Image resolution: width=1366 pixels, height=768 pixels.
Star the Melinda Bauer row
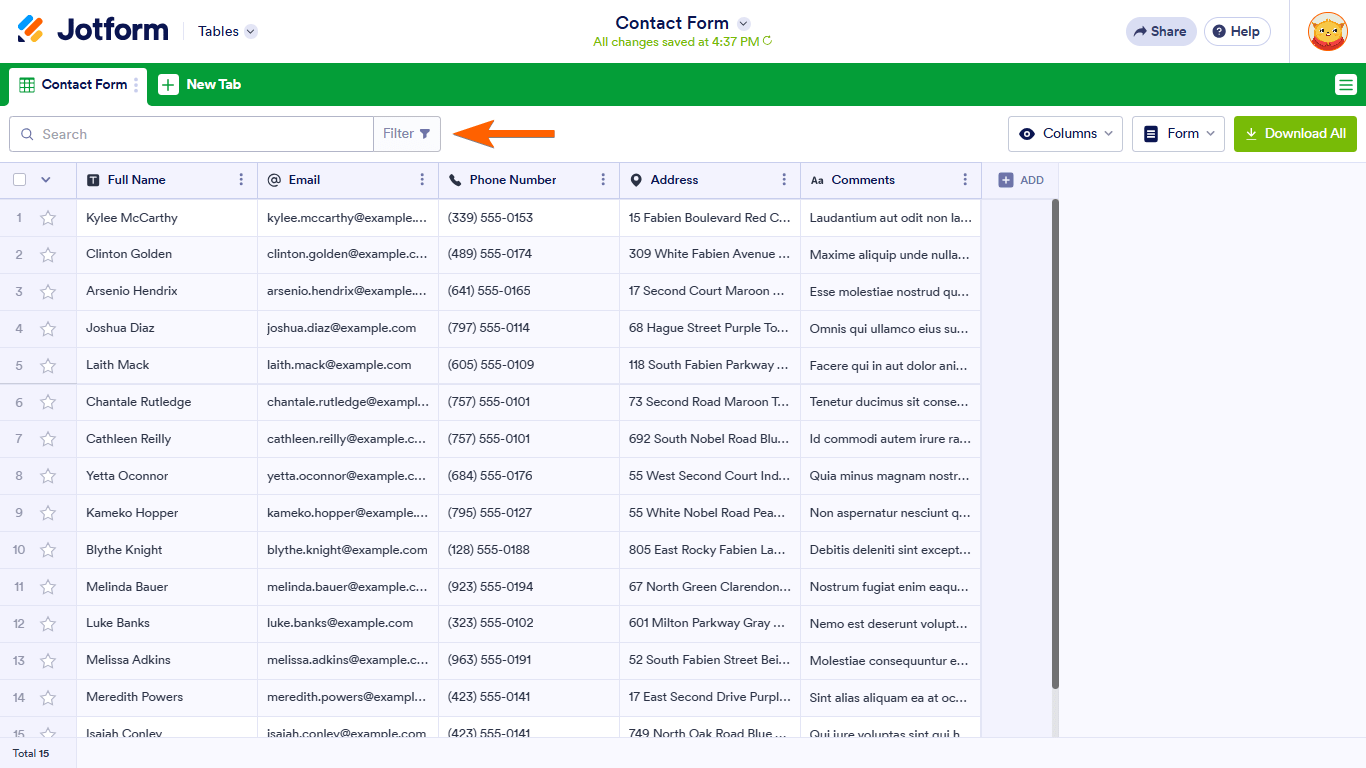click(48, 587)
